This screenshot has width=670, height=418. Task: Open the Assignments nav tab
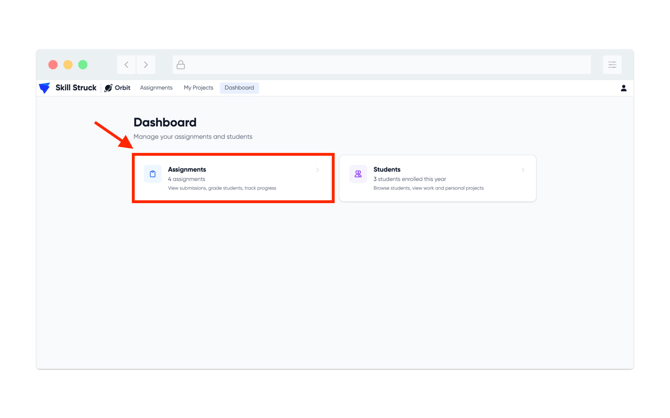coord(156,88)
